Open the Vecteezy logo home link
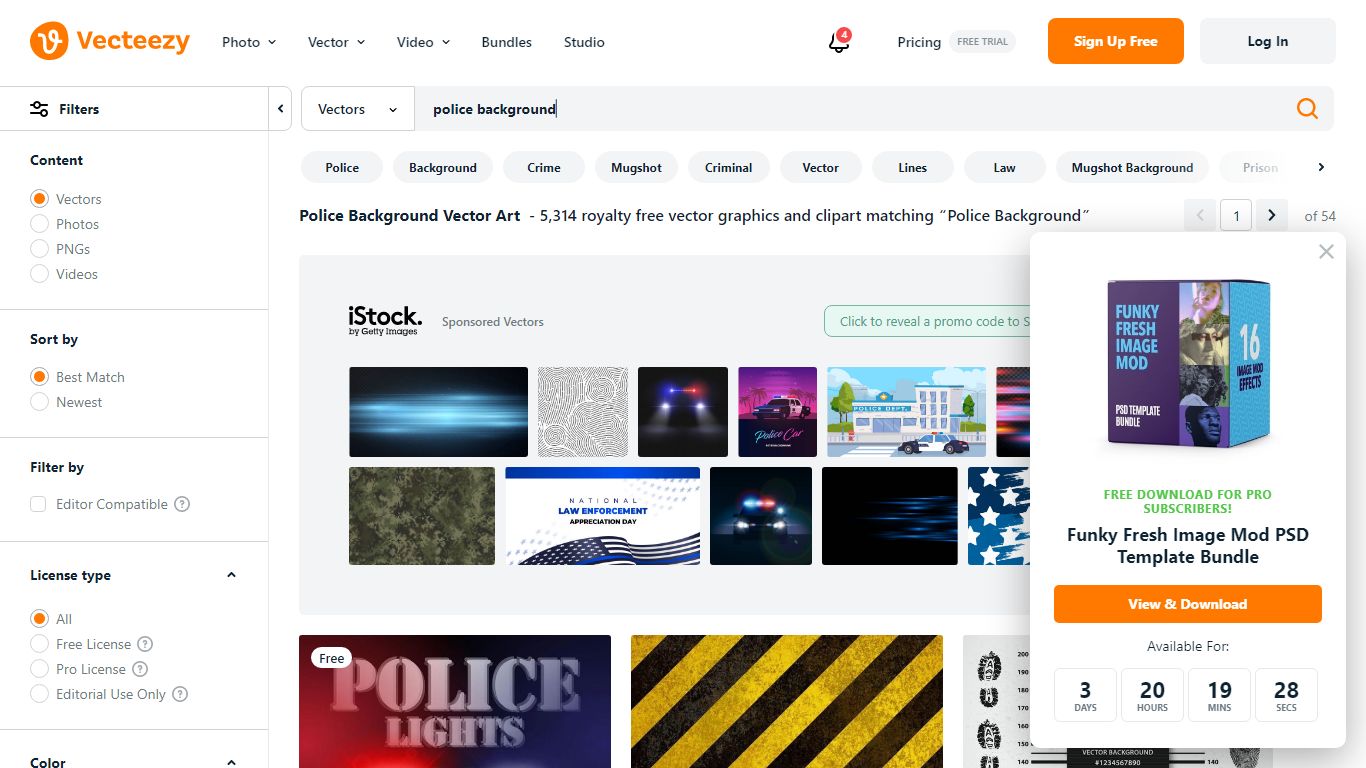The height and width of the screenshot is (768, 1366). pos(110,41)
